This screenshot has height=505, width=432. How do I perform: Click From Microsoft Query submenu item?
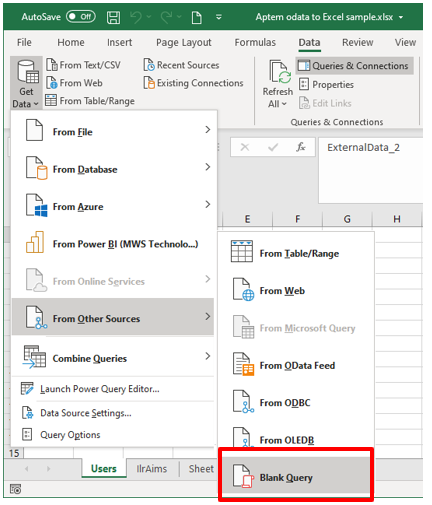[296, 328]
